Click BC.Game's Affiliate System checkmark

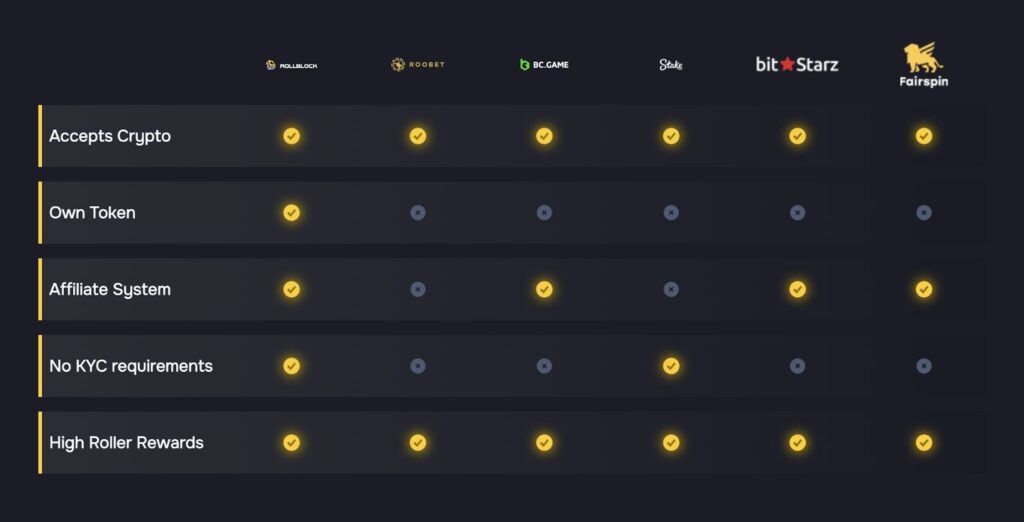click(x=544, y=289)
